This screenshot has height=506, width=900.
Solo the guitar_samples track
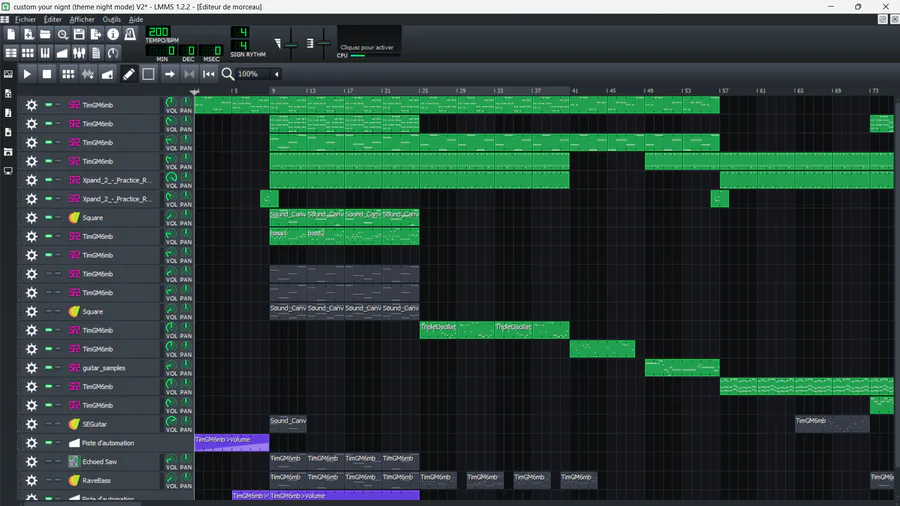pyautogui.click(x=58, y=368)
